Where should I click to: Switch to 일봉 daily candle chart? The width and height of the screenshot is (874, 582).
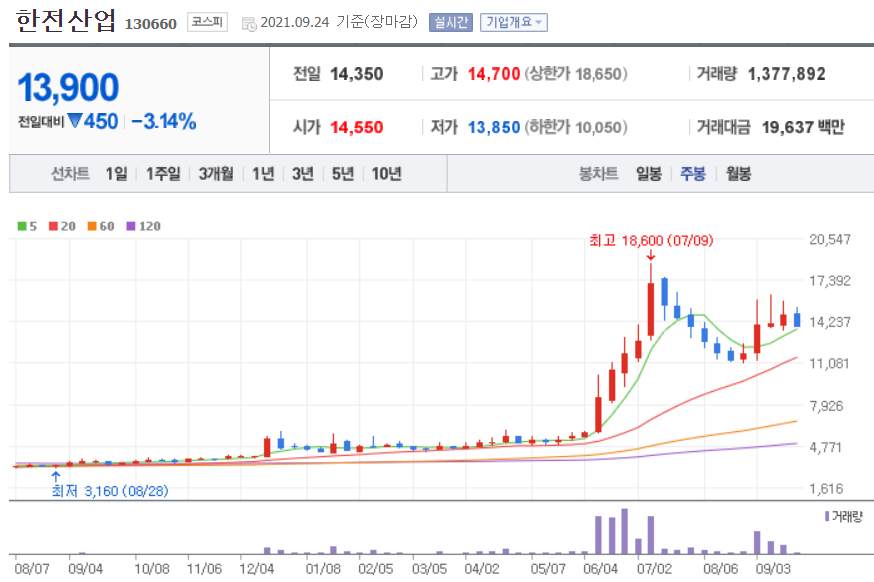click(x=649, y=174)
